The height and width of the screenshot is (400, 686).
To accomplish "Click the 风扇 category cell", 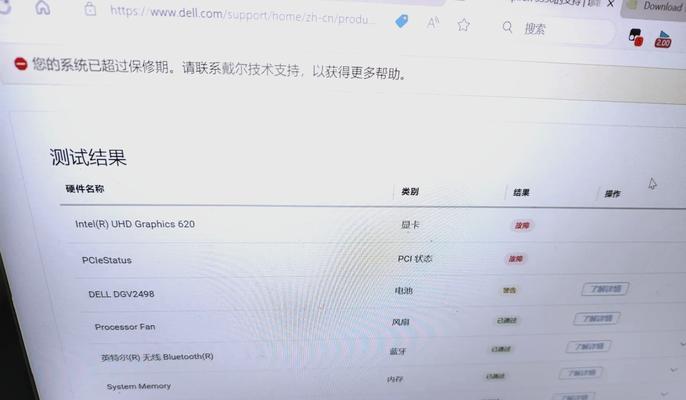I will pyautogui.click(x=400, y=323).
